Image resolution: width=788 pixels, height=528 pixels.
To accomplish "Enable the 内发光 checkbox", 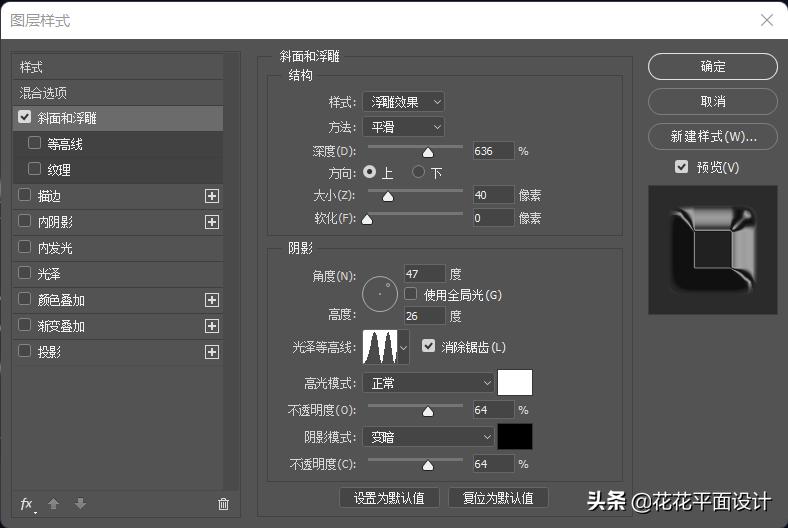I will click(x=24, y=247).
